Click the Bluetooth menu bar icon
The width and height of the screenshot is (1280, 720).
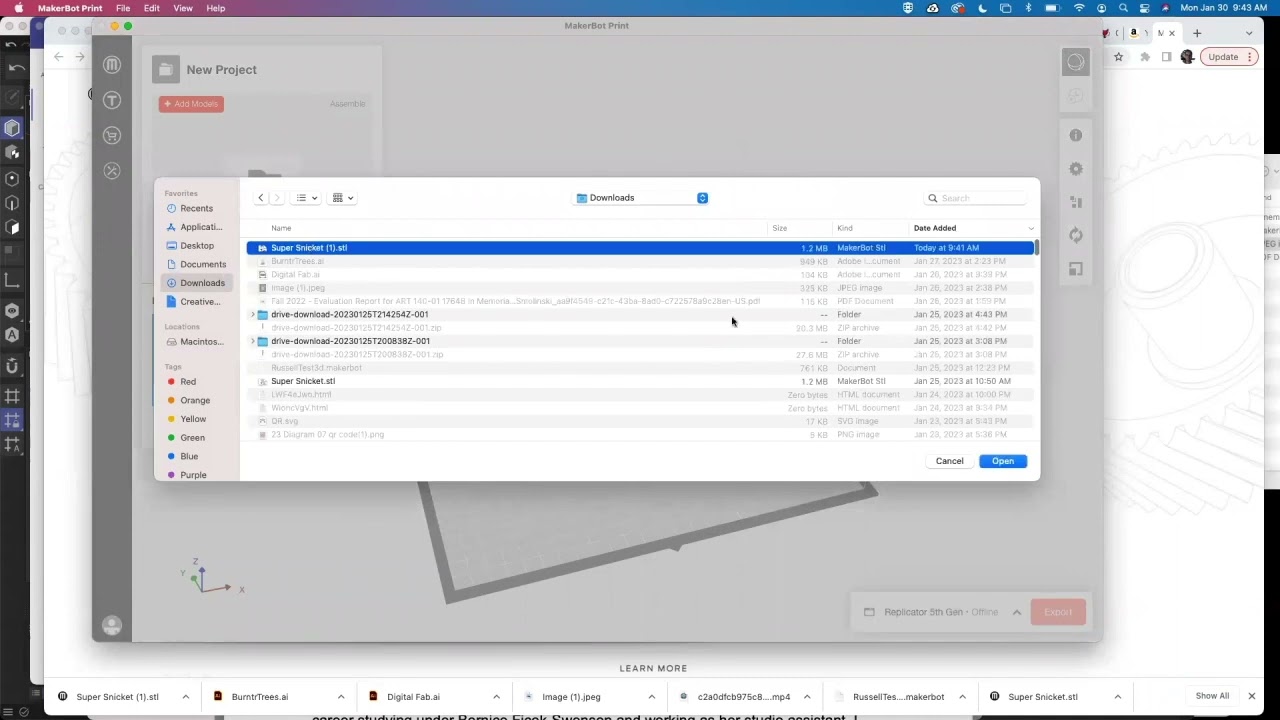(x=1028, y=8)
